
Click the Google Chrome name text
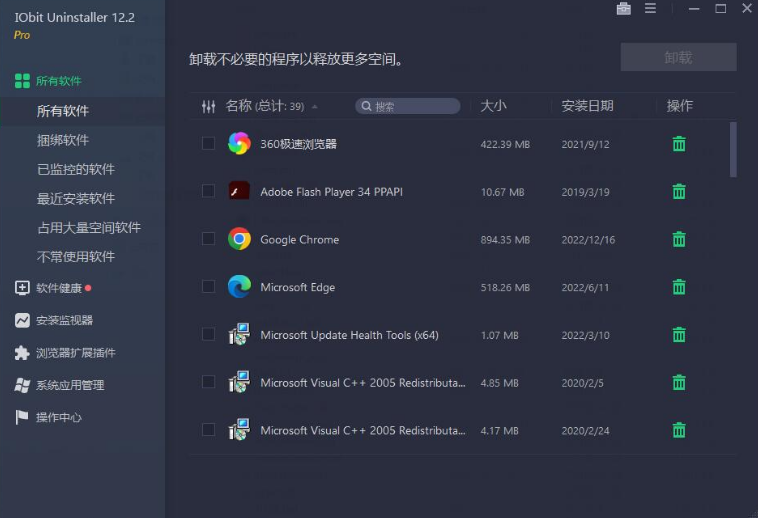tap(300, 240)
